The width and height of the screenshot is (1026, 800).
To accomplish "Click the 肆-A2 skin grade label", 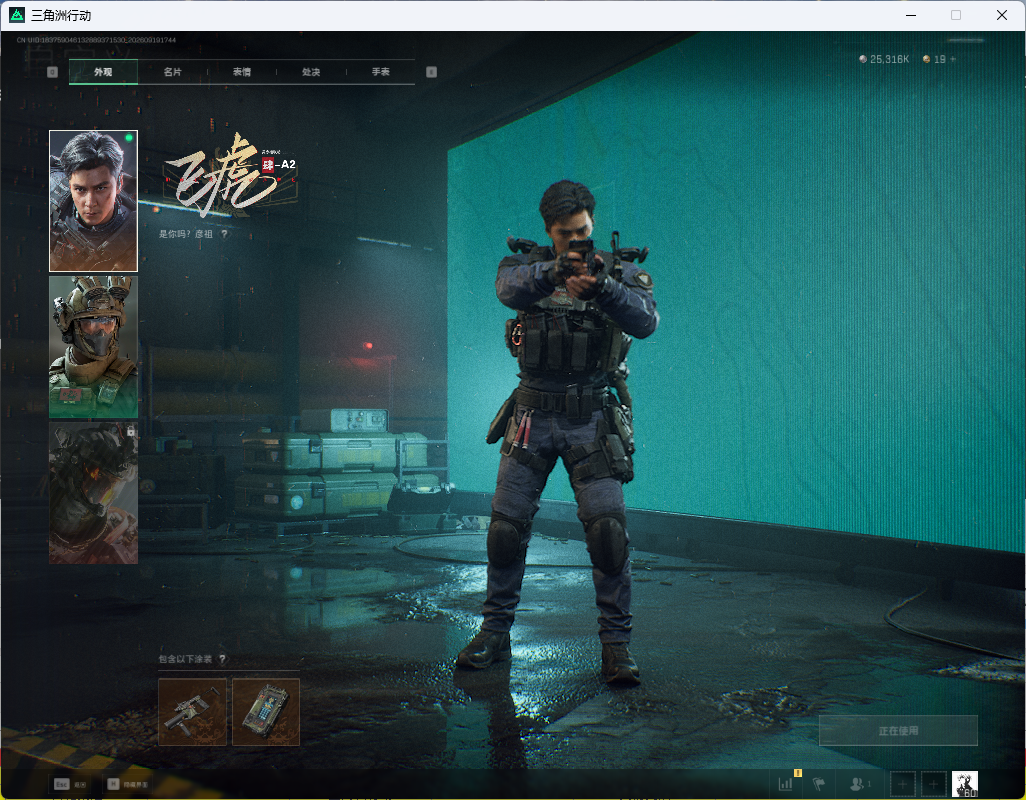I will pos(279,164).
